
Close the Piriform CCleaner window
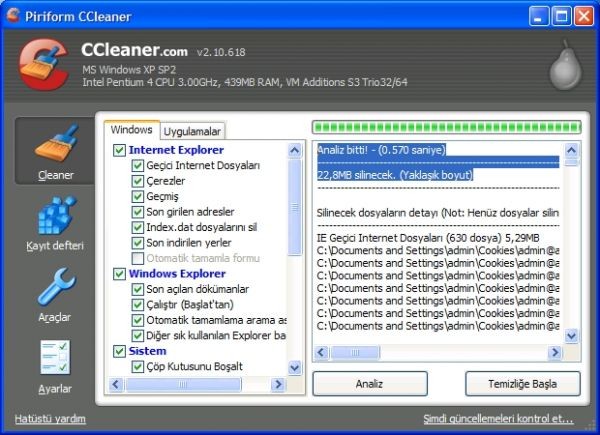(584, 16)
